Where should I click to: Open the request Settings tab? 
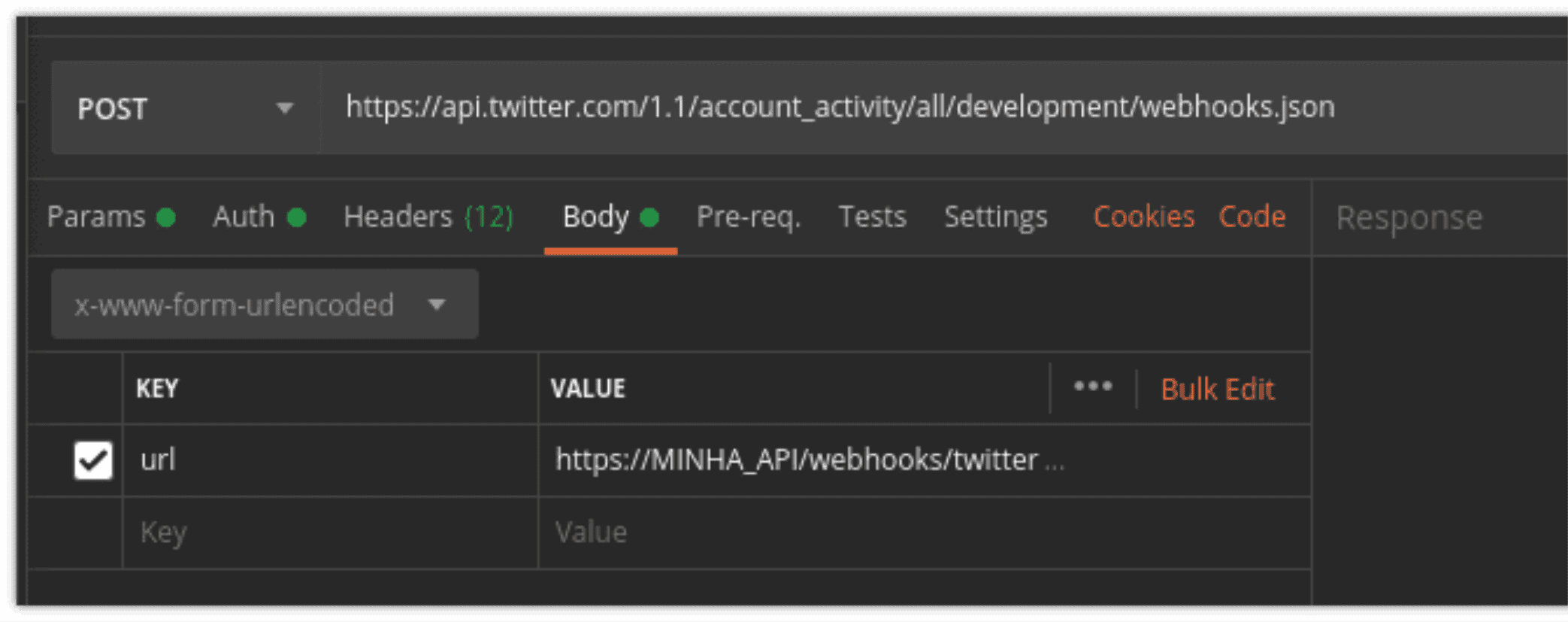pyautogui.click(x=995, y=217)
